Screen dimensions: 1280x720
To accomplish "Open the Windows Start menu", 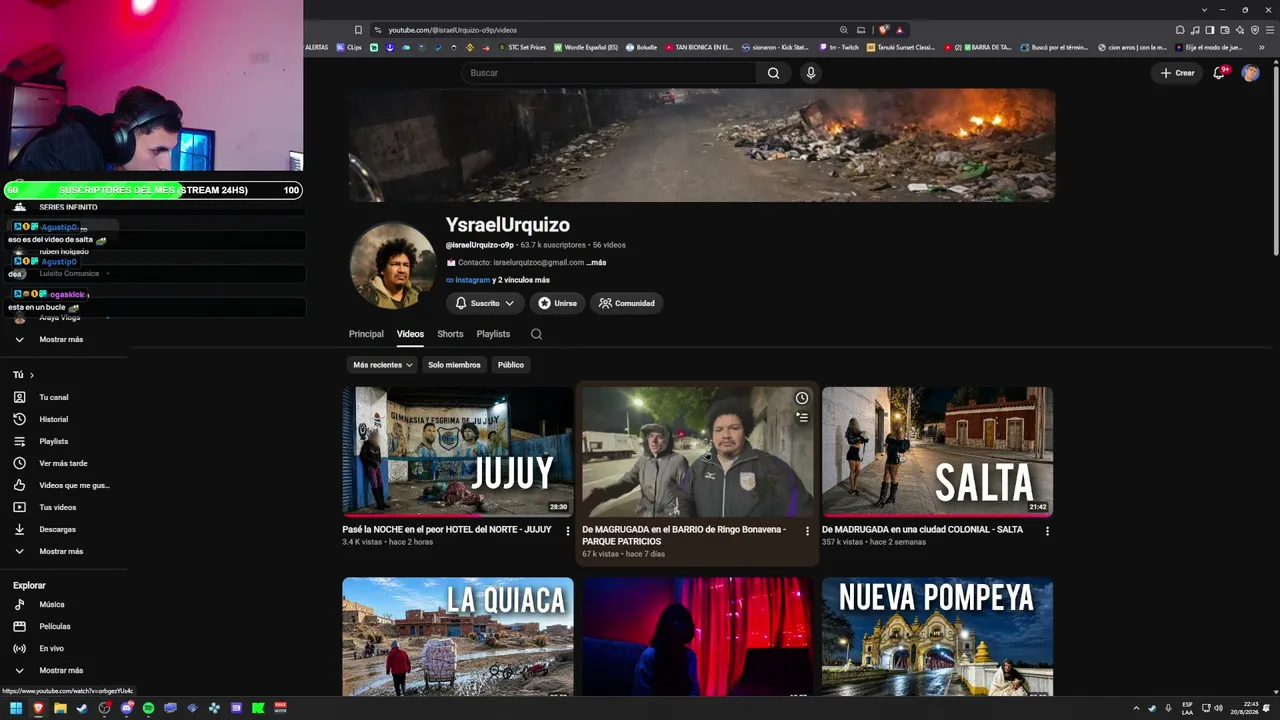I will tap(16, 708).
